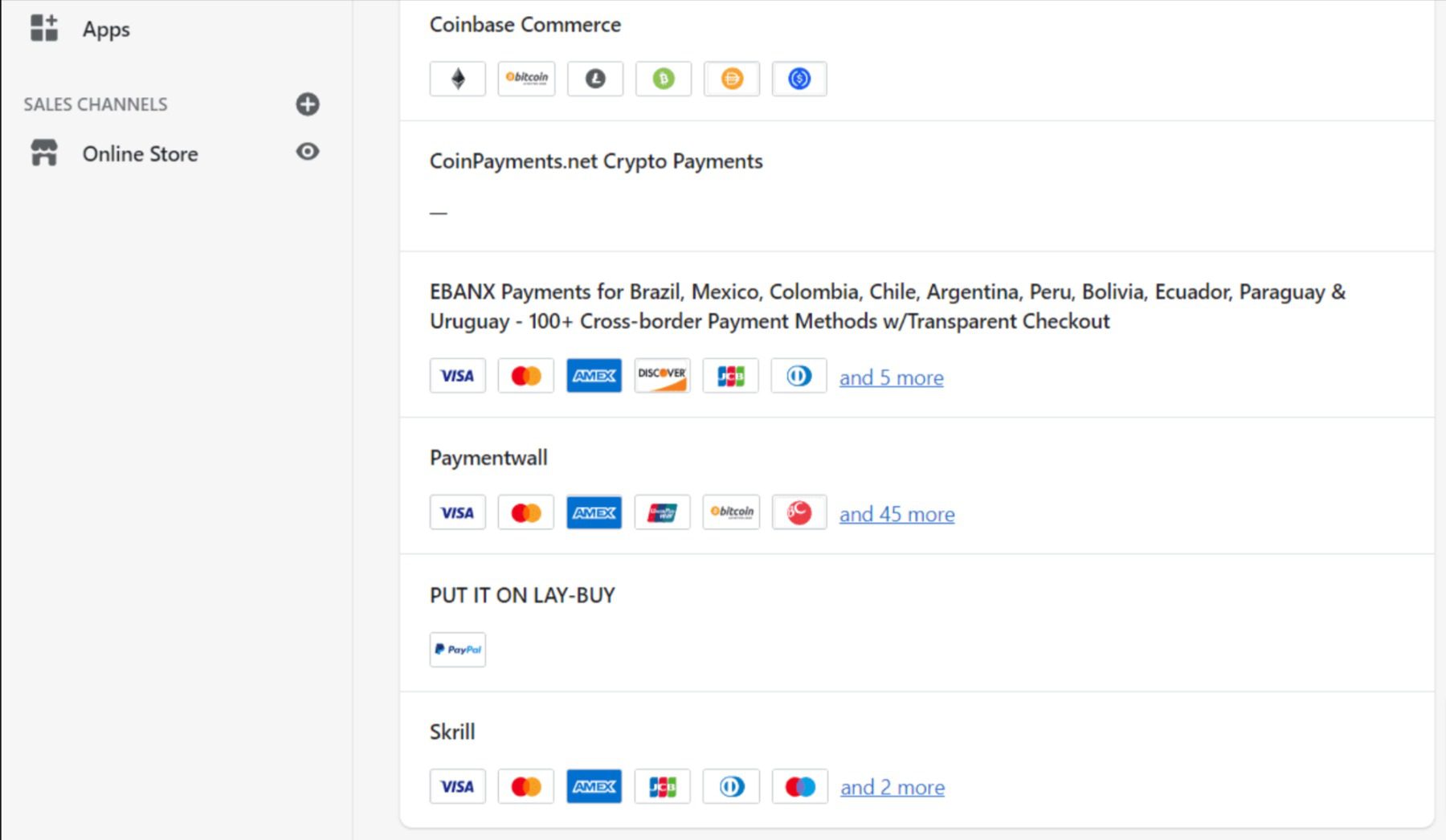Select the Ethereum icon under Coinbase Commerce
Viewport: 1446px width, 840px height.
pos(456,78)
